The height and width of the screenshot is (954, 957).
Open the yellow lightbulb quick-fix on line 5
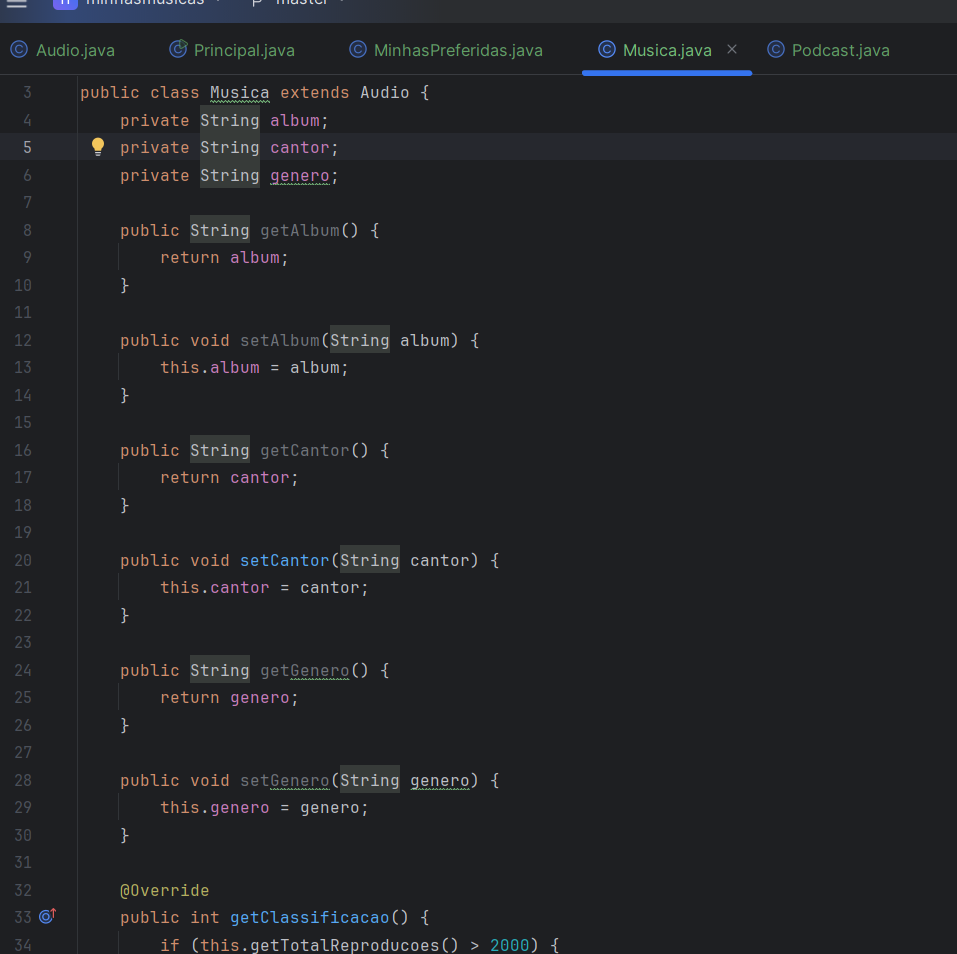(x=98, y=146)
